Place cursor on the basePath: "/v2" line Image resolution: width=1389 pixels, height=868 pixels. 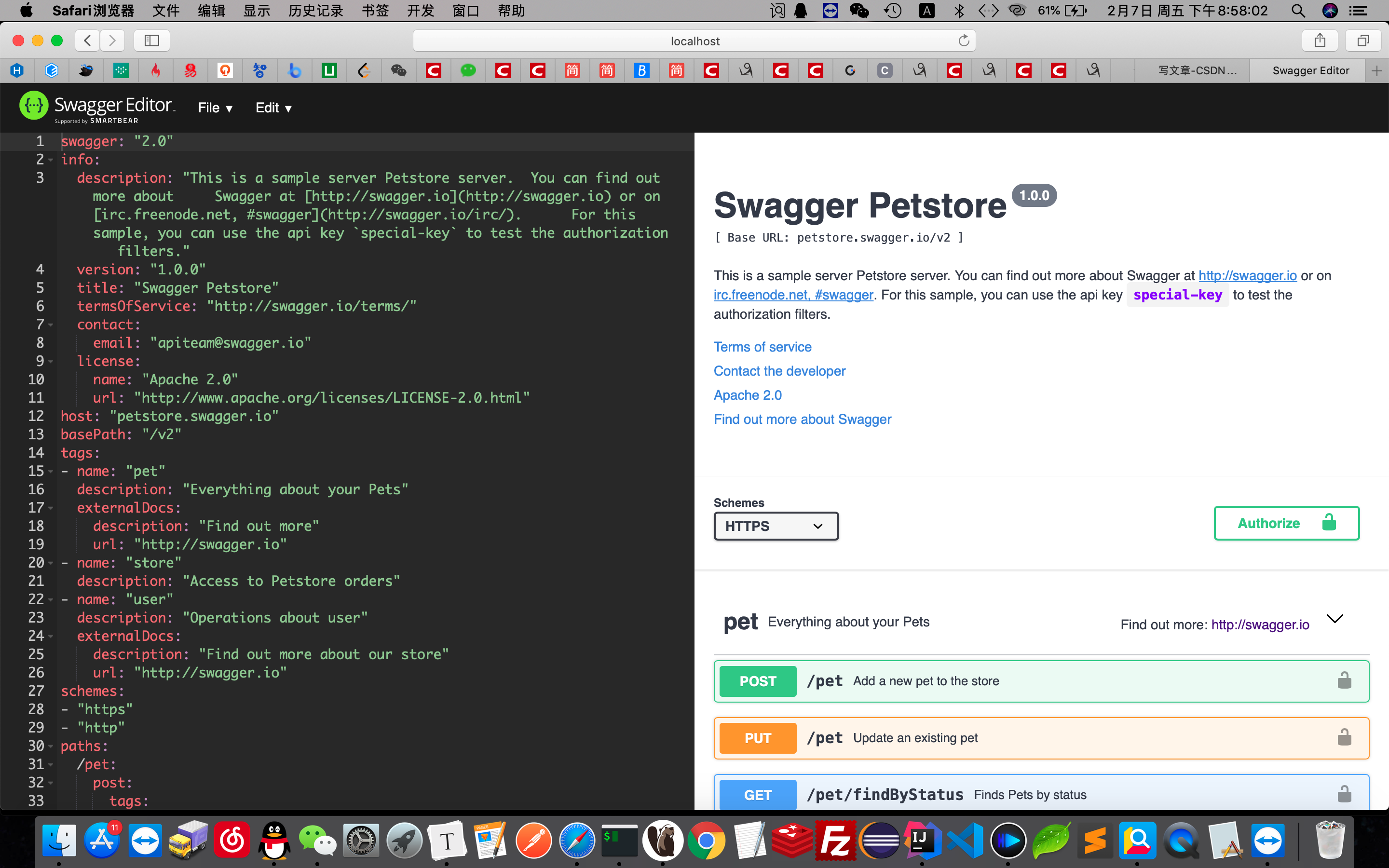point(121,434)
